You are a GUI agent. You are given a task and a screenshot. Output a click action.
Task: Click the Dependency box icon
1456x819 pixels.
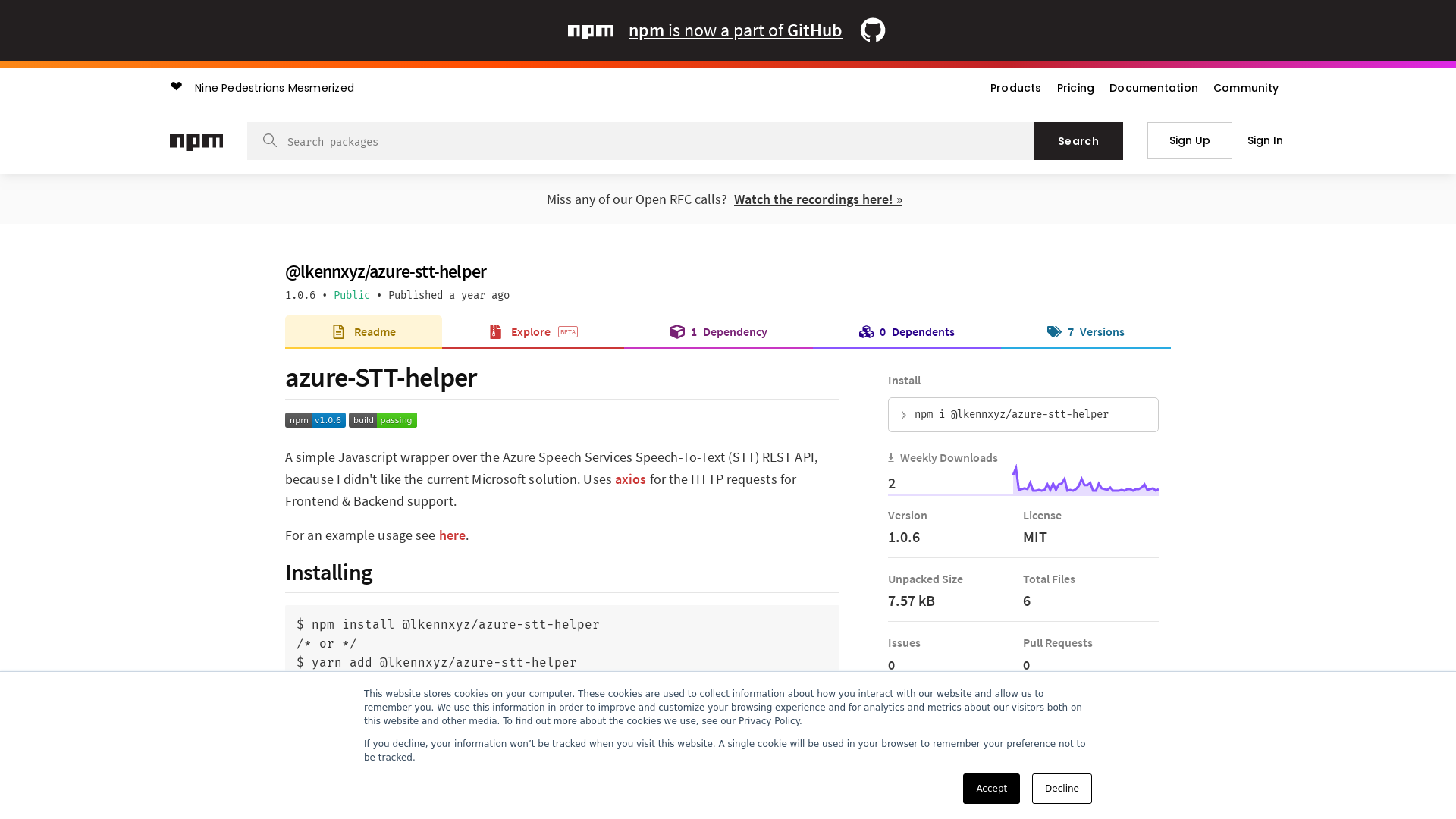(x=677, y=332)
